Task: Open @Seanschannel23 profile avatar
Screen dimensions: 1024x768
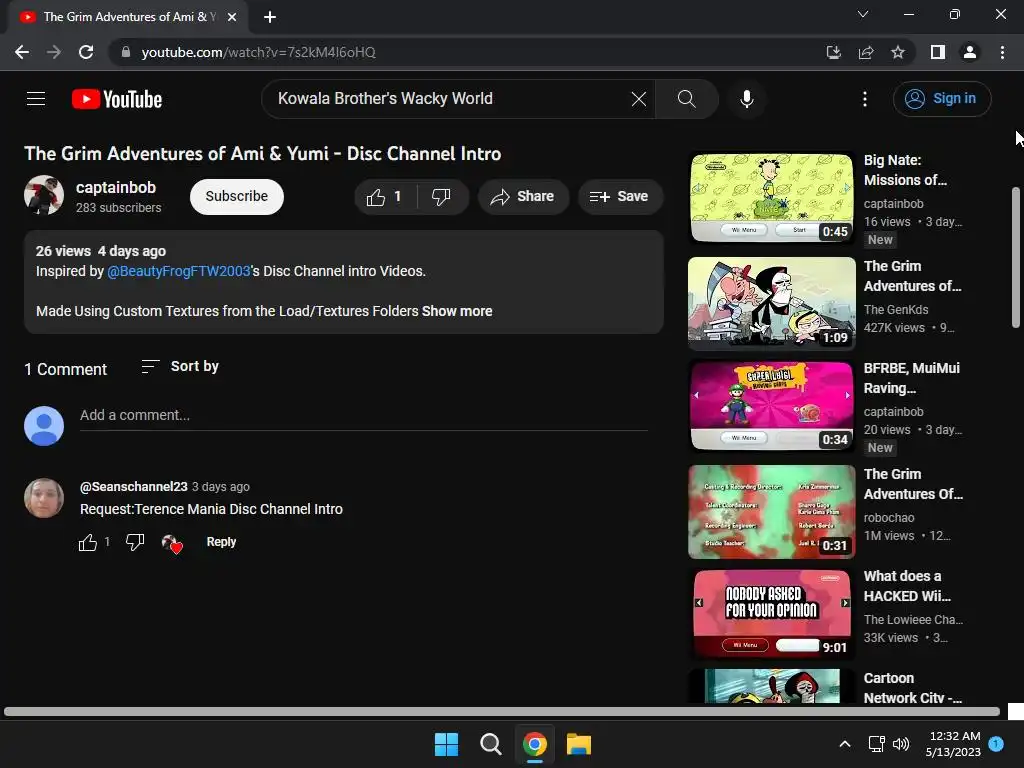Action: pos(44,498)
